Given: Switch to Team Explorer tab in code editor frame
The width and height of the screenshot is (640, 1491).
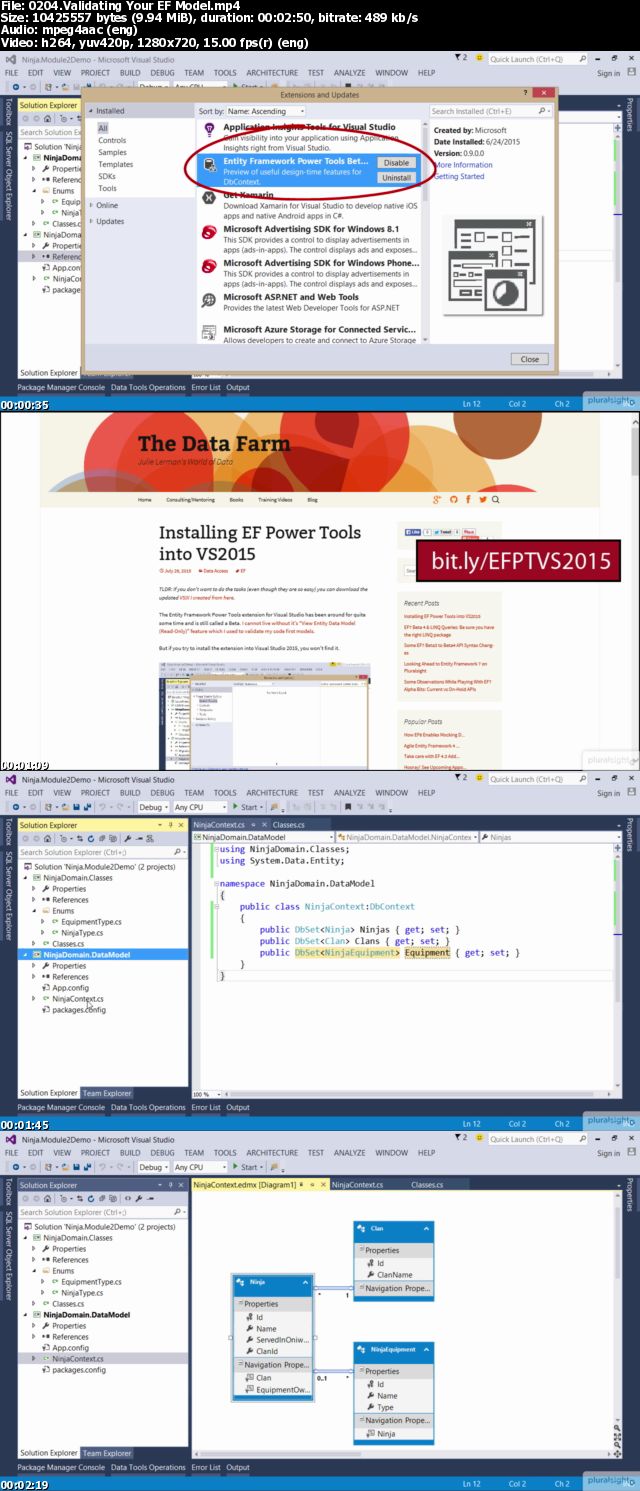Looking at the screenshot, I should coord(107,1093).
